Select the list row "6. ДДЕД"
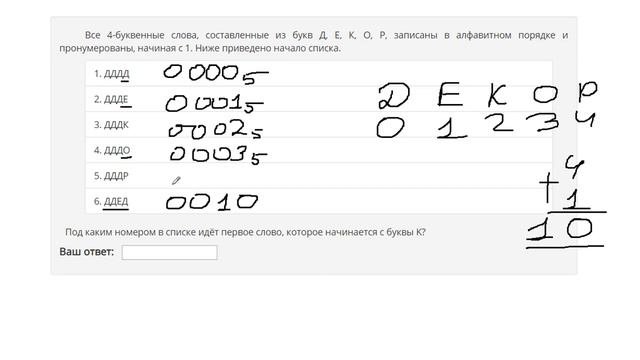Image resolution: width=640 pixels, height=360 pixels. (x=319, y=201)
